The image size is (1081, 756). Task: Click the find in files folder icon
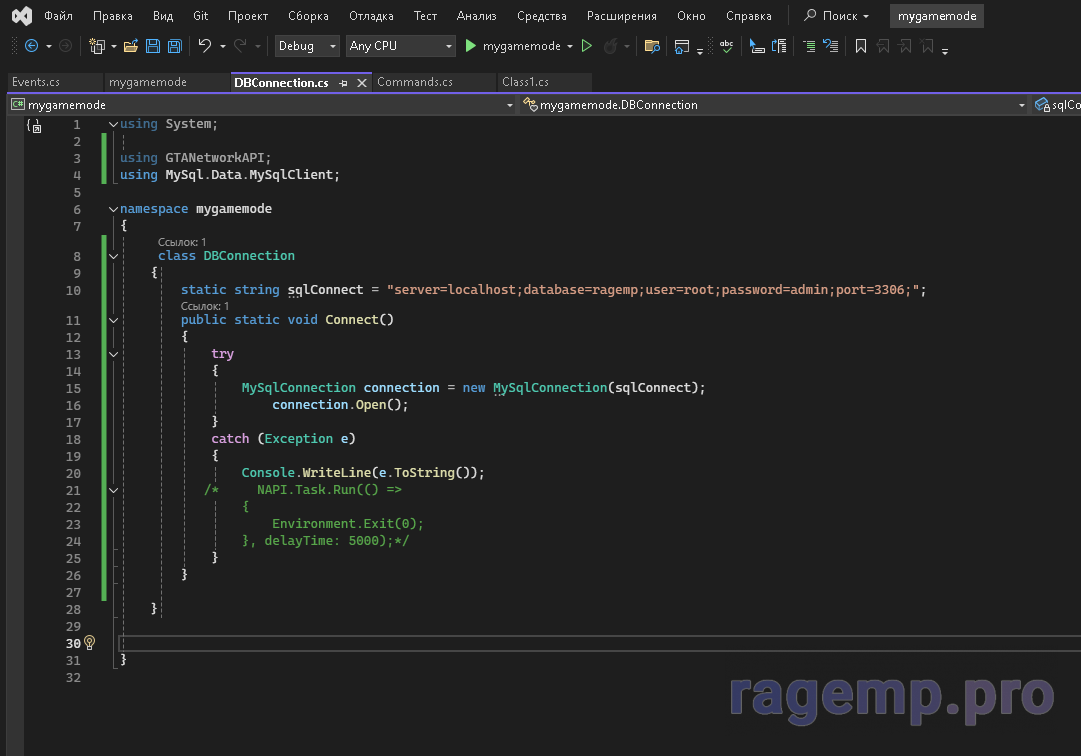[651, 46]
